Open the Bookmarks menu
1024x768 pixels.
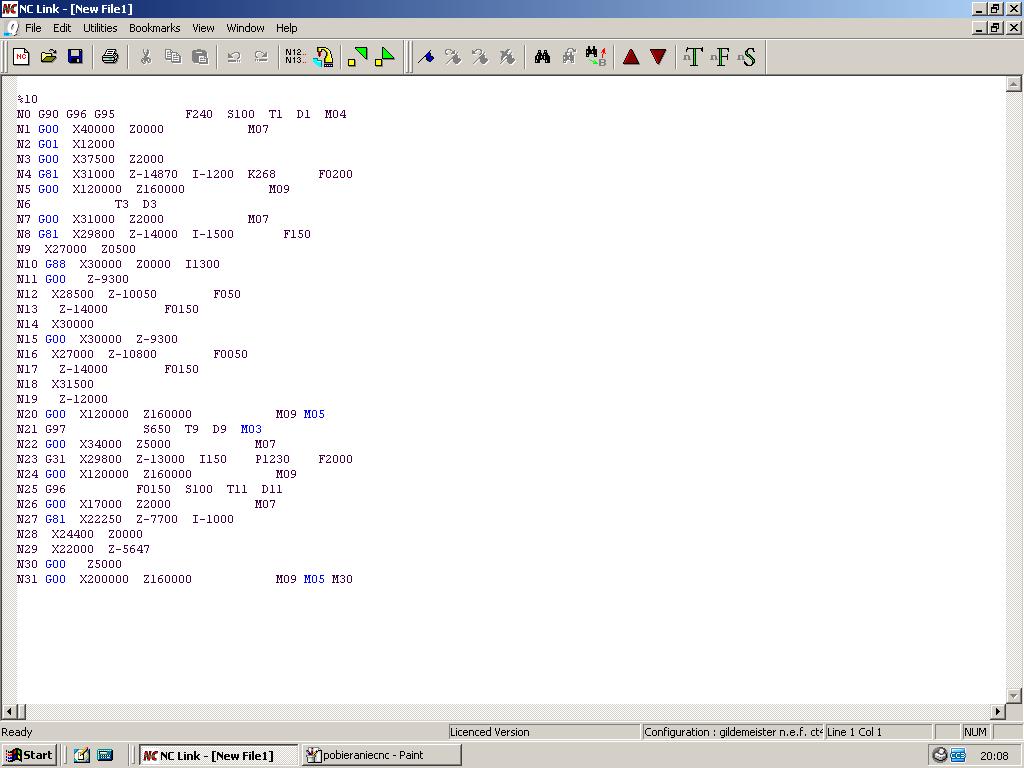coord(154,28)
